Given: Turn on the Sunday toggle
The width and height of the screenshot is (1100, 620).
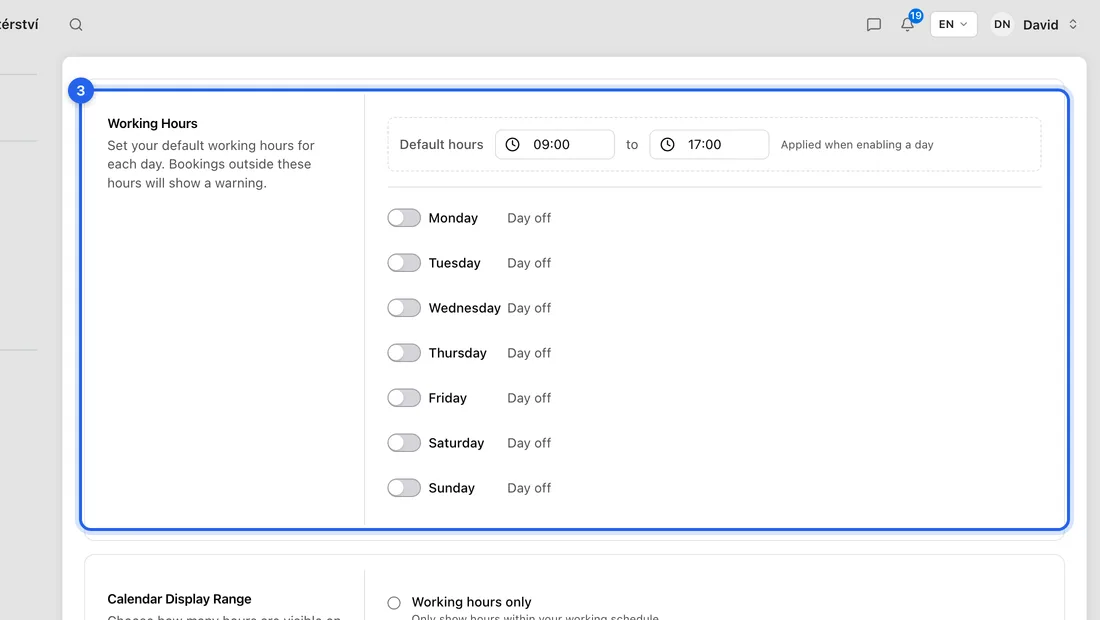Looking at the screenshot, I should pyautogui.click(x=404, y=487).
